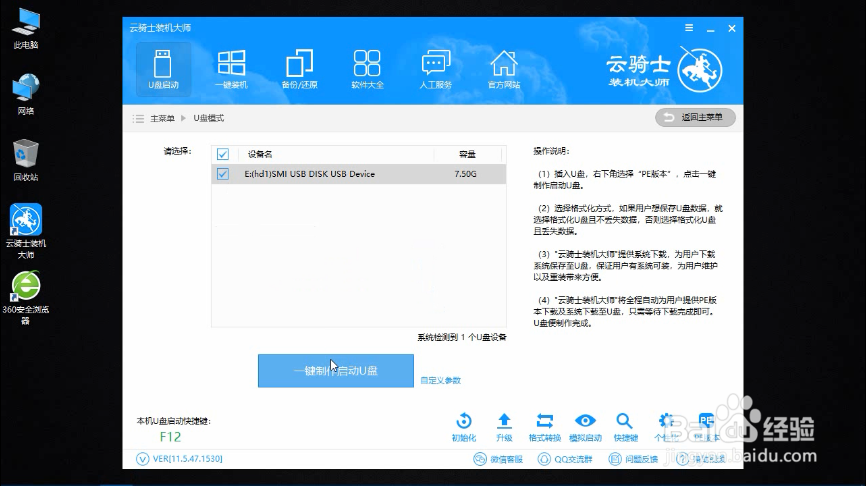The width and height of the screenshot is (866, 486).
Task: Open the 云骑士装机大师 desktop shortcut
Action: pyautogui.click(x=26, y=231)
